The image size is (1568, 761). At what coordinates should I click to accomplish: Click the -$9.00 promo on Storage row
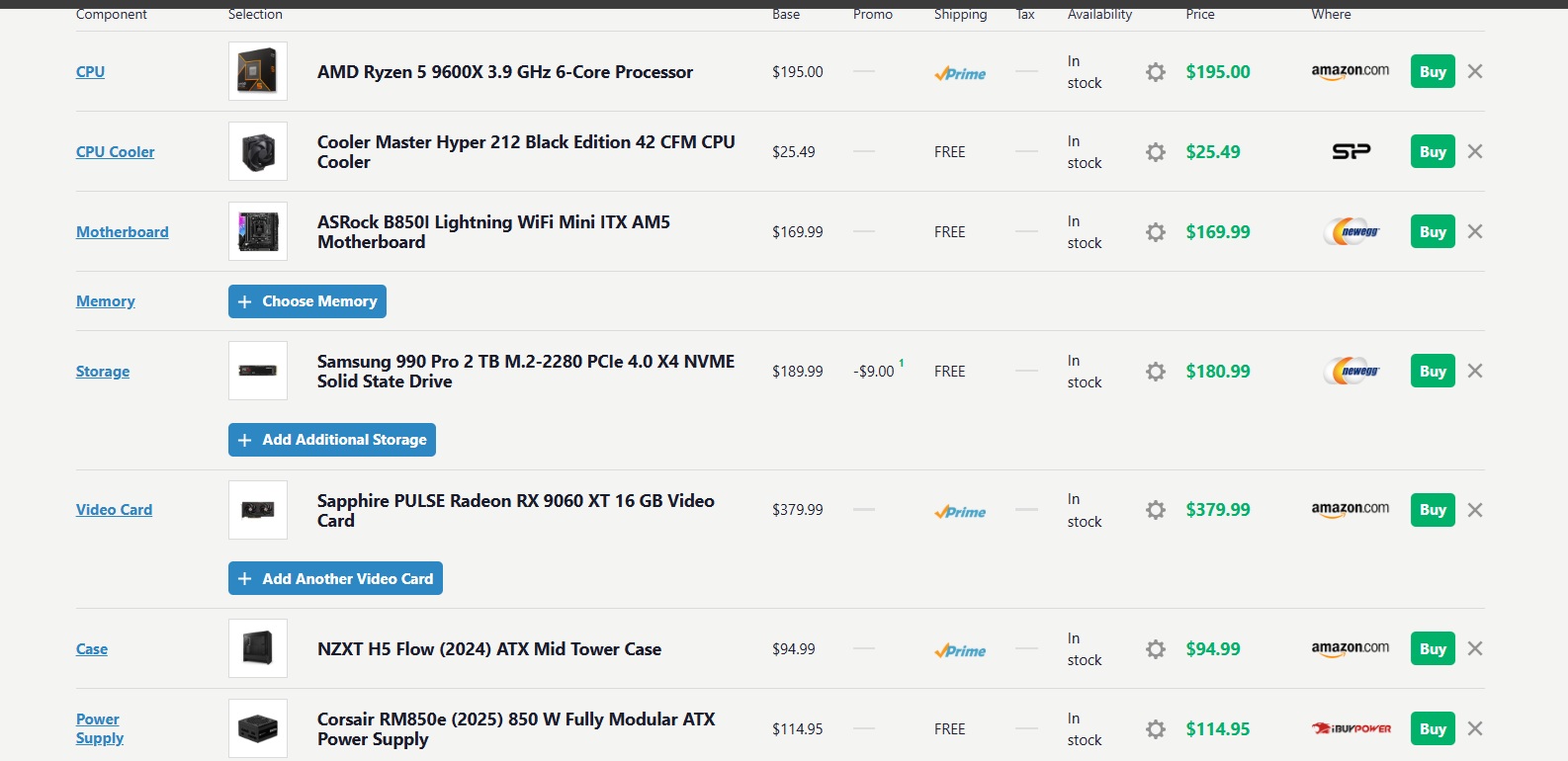(x=874, y=372)
